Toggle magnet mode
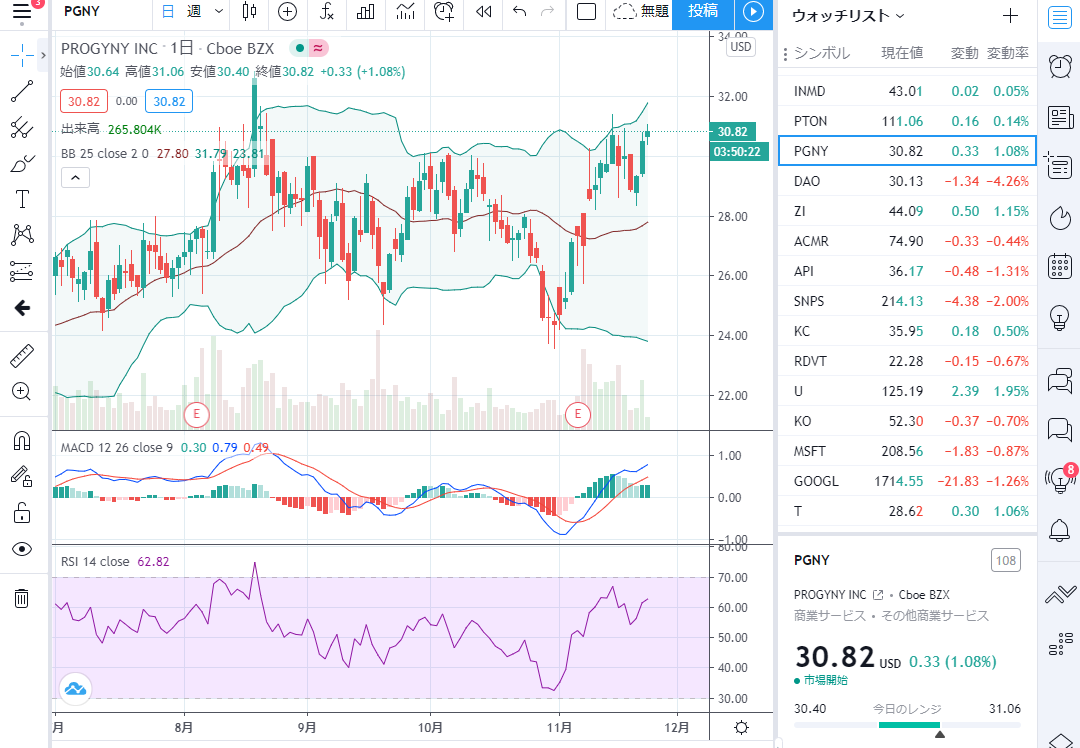Viewport: 1080px width, 748px height. coord(22,440)
